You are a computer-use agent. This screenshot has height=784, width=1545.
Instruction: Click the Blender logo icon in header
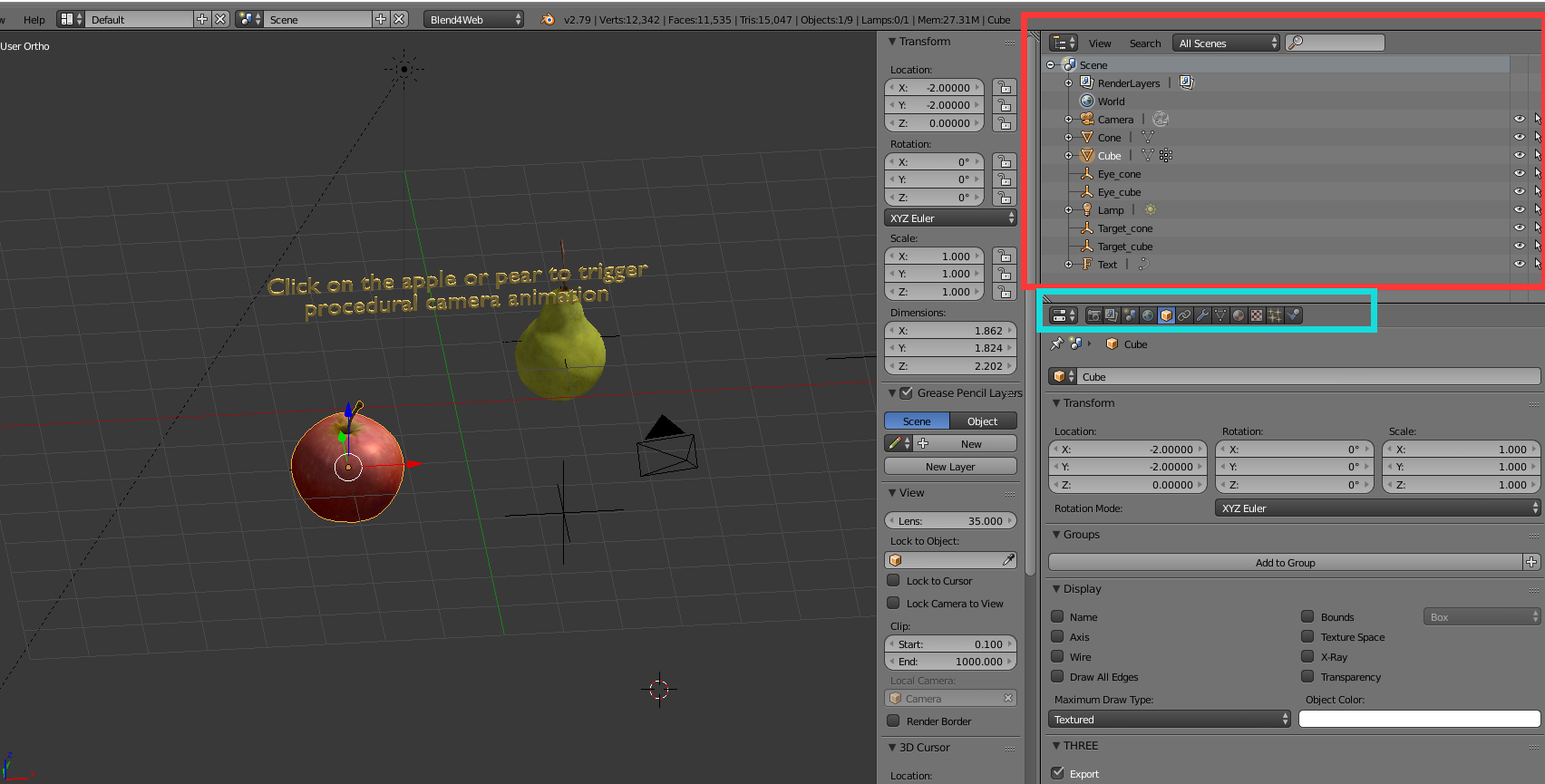tap(547, 19)
